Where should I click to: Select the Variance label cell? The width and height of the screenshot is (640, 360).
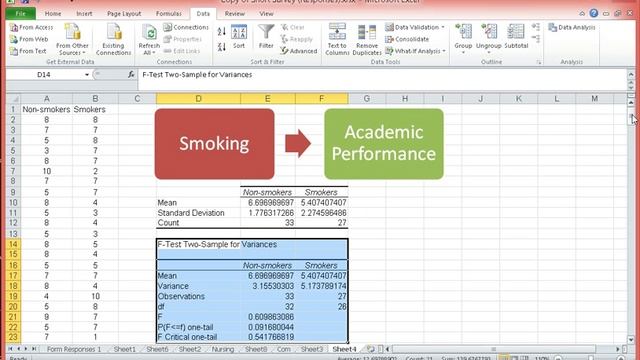click(198, 286)
